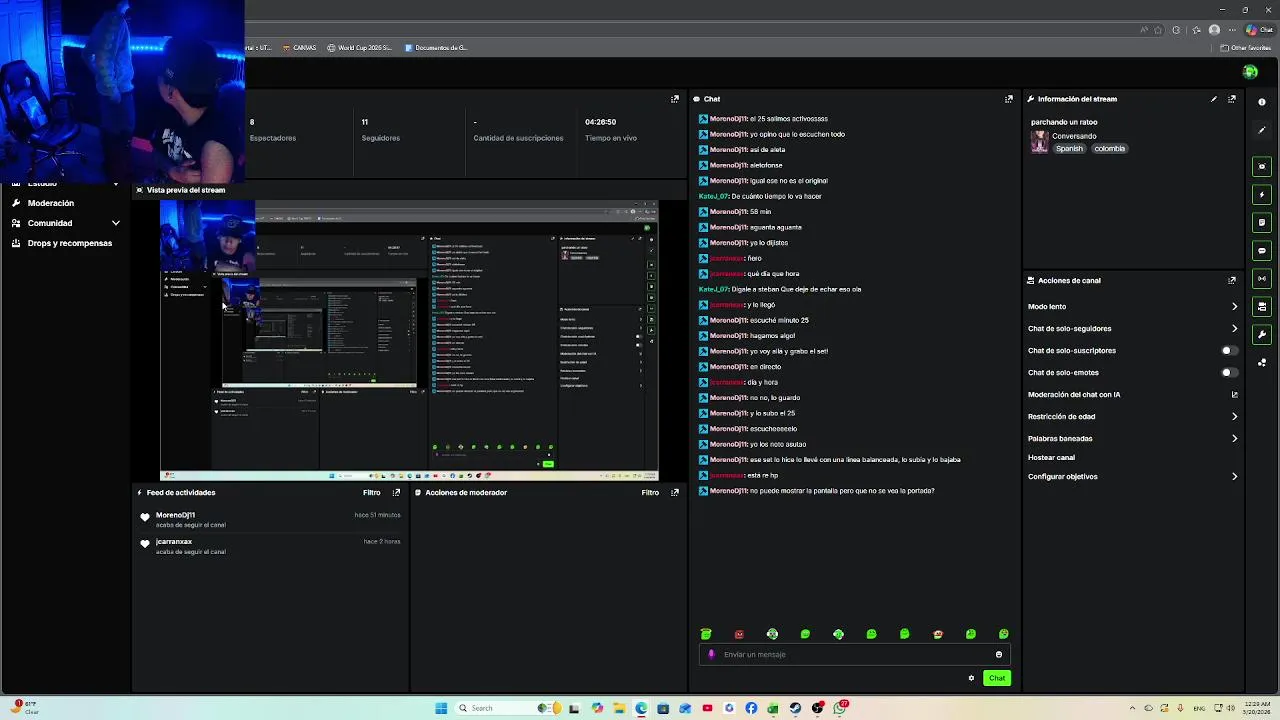The image size is (1280, 720).
Task: Click the stream preview video thumbnail
Action: coord(409,341)
